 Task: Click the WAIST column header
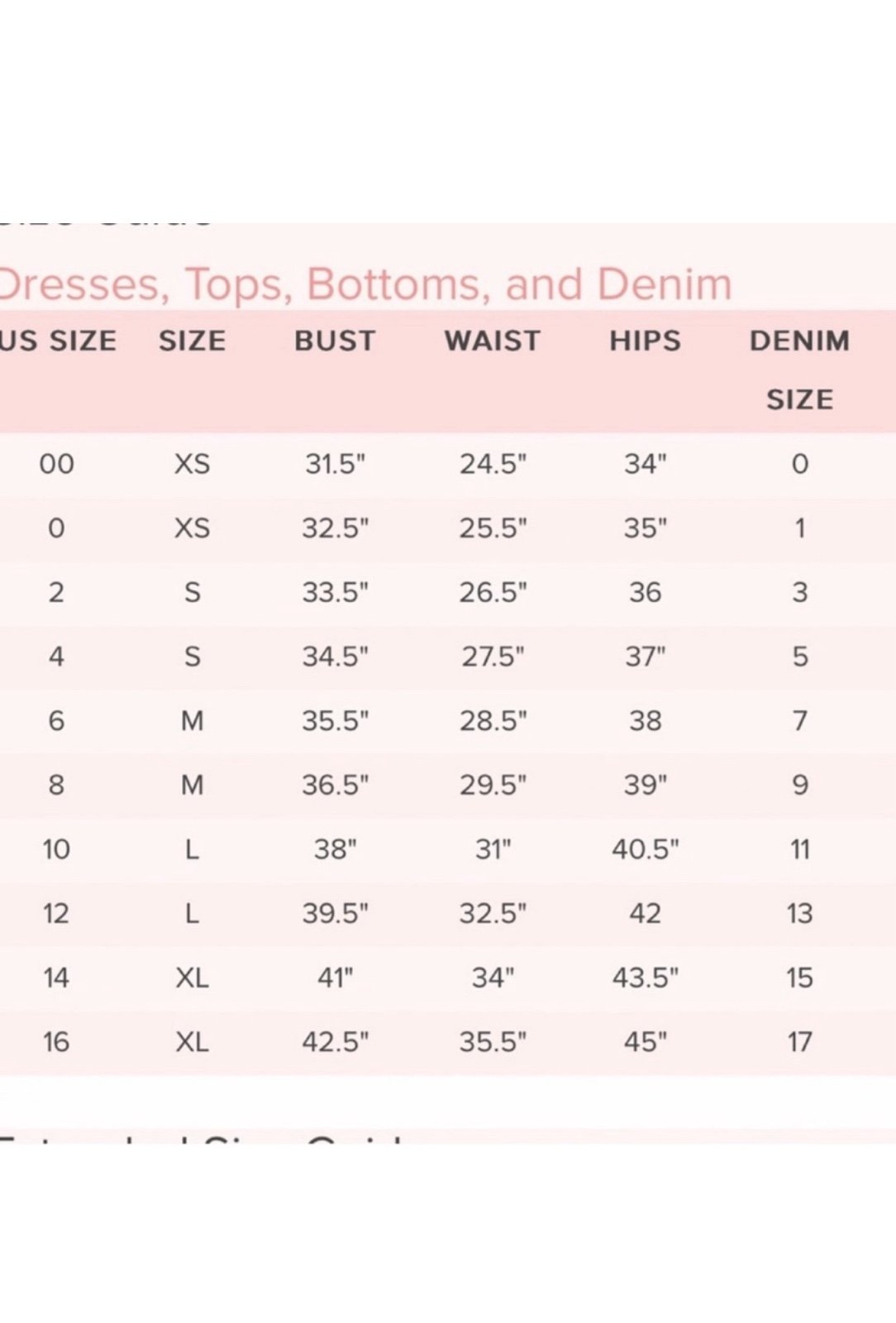pos(493,341)
